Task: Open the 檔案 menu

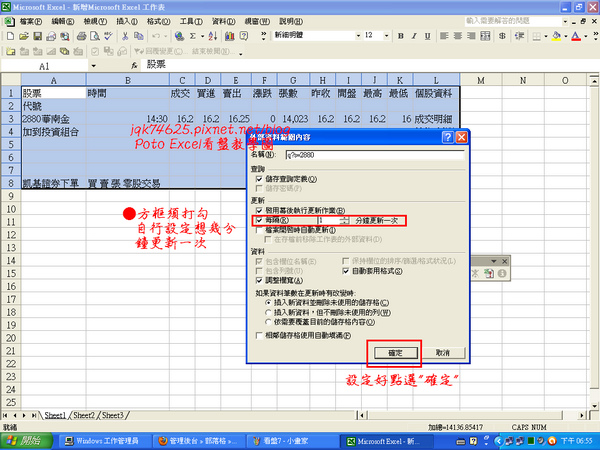Action: click(x=31, y=21)
